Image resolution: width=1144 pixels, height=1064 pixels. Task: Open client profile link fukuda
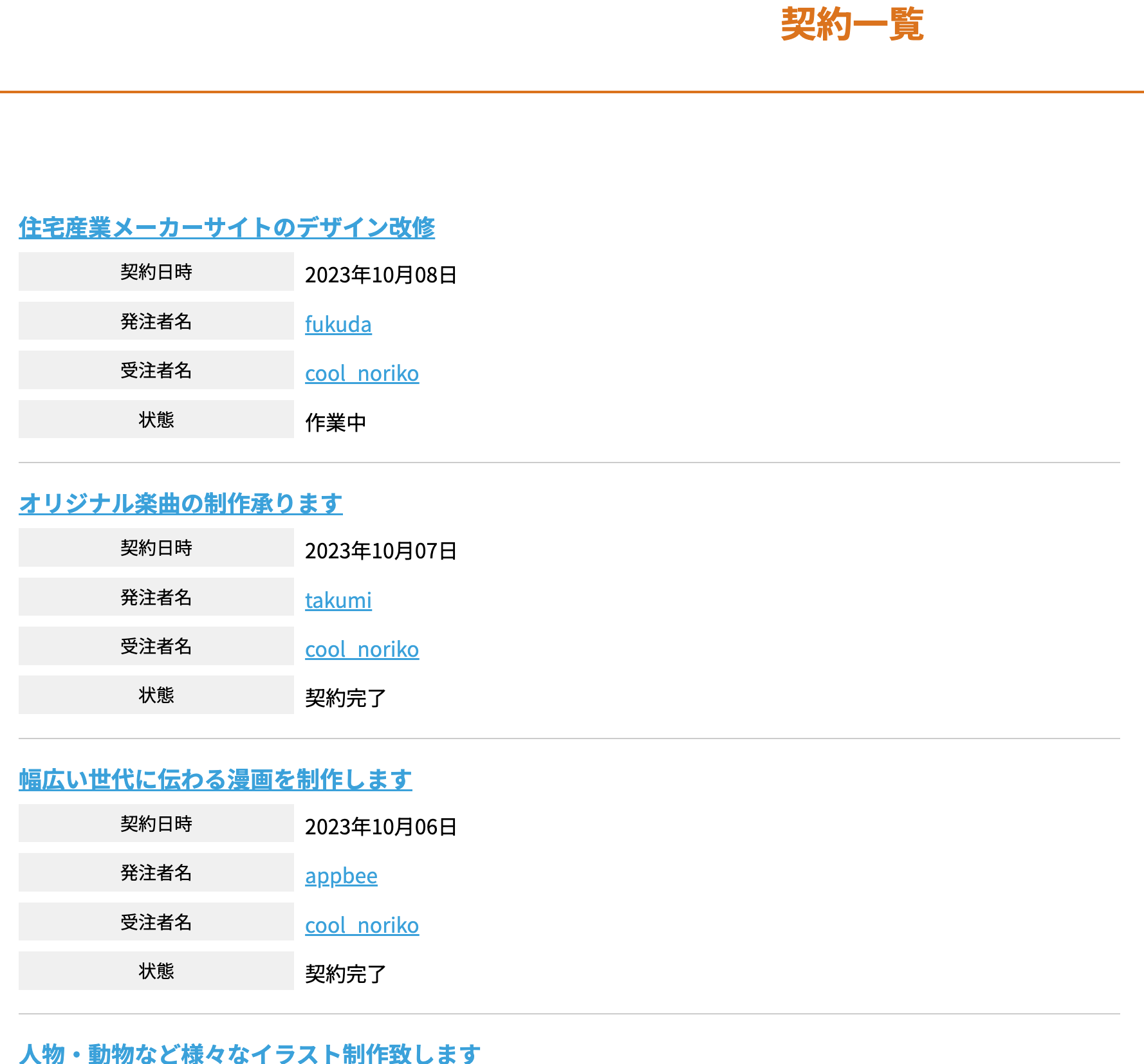[338, 324]
